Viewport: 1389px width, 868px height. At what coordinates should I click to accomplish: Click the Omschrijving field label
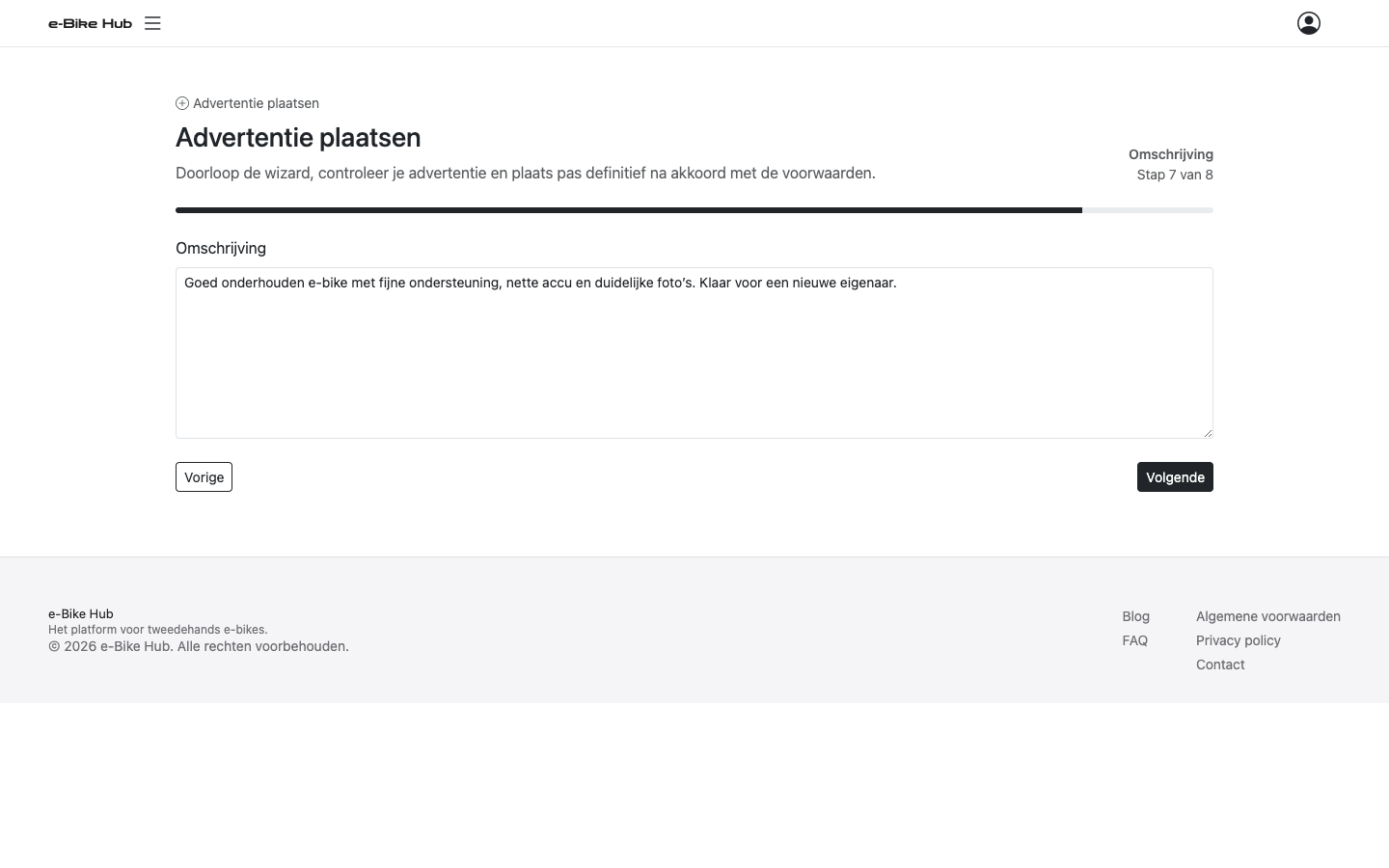point(221,248)
